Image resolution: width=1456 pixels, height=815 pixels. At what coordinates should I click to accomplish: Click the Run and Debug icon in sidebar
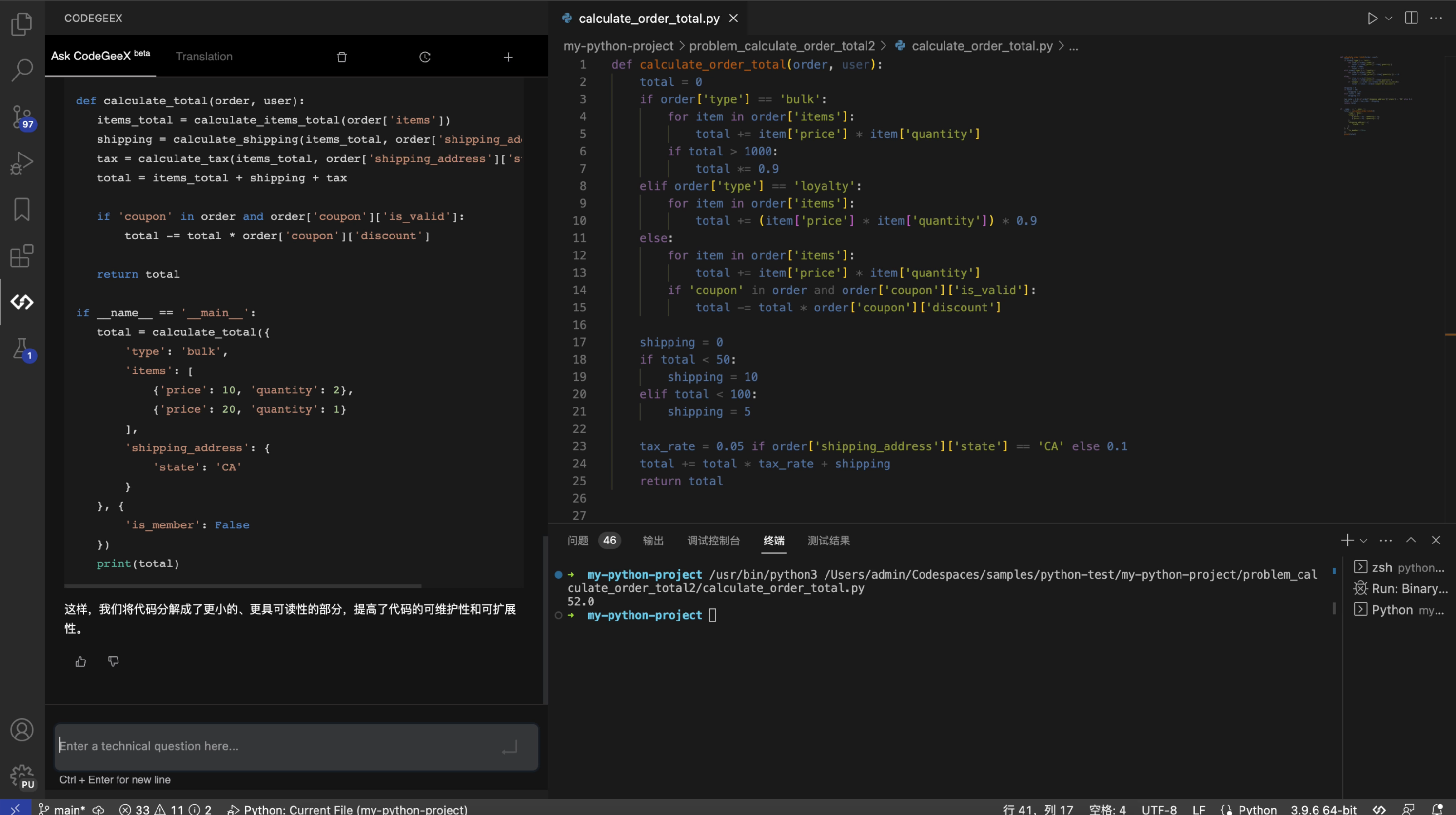22,162
